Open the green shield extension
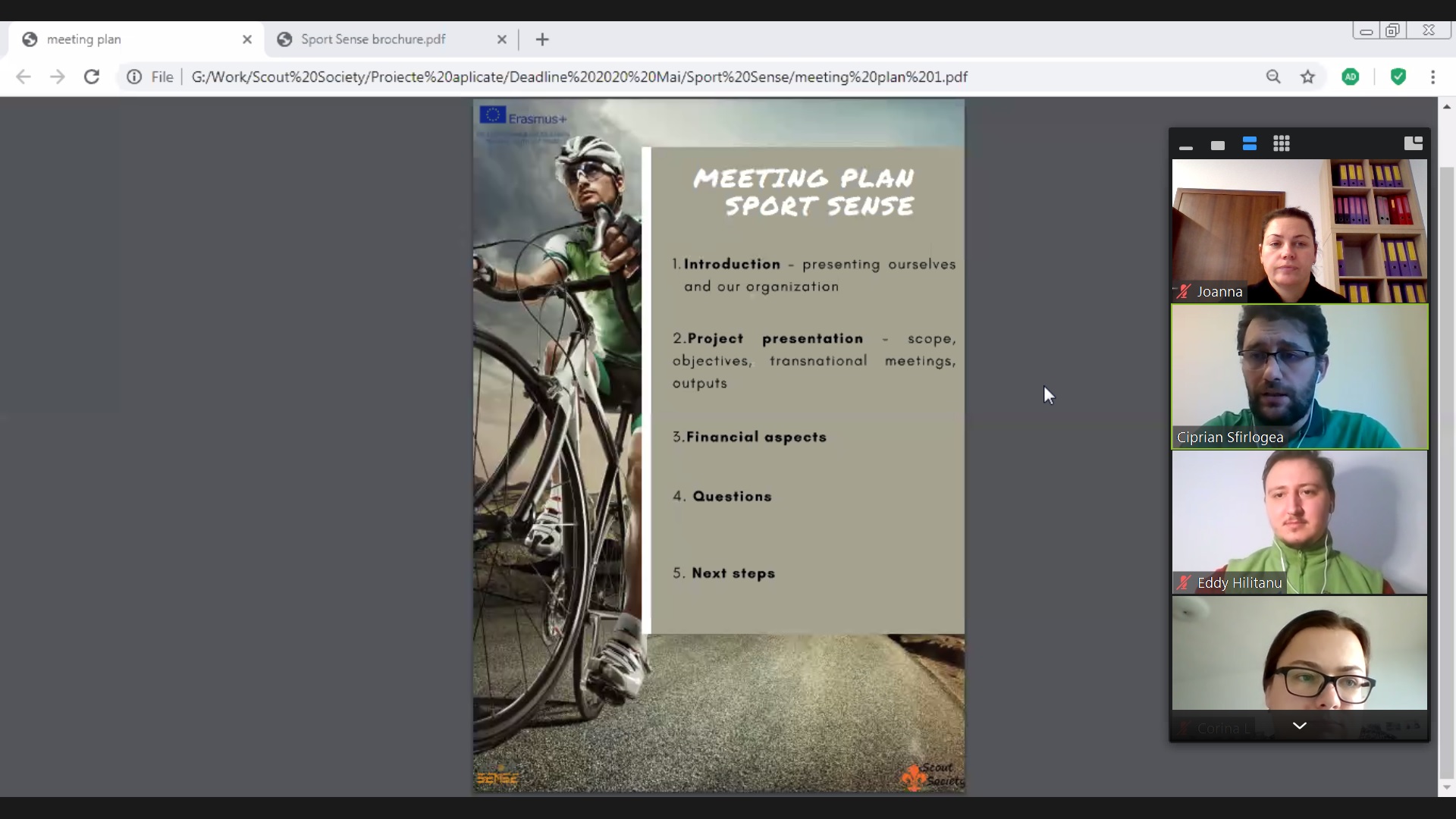 pyautogui.click(x=1398, y=77)
